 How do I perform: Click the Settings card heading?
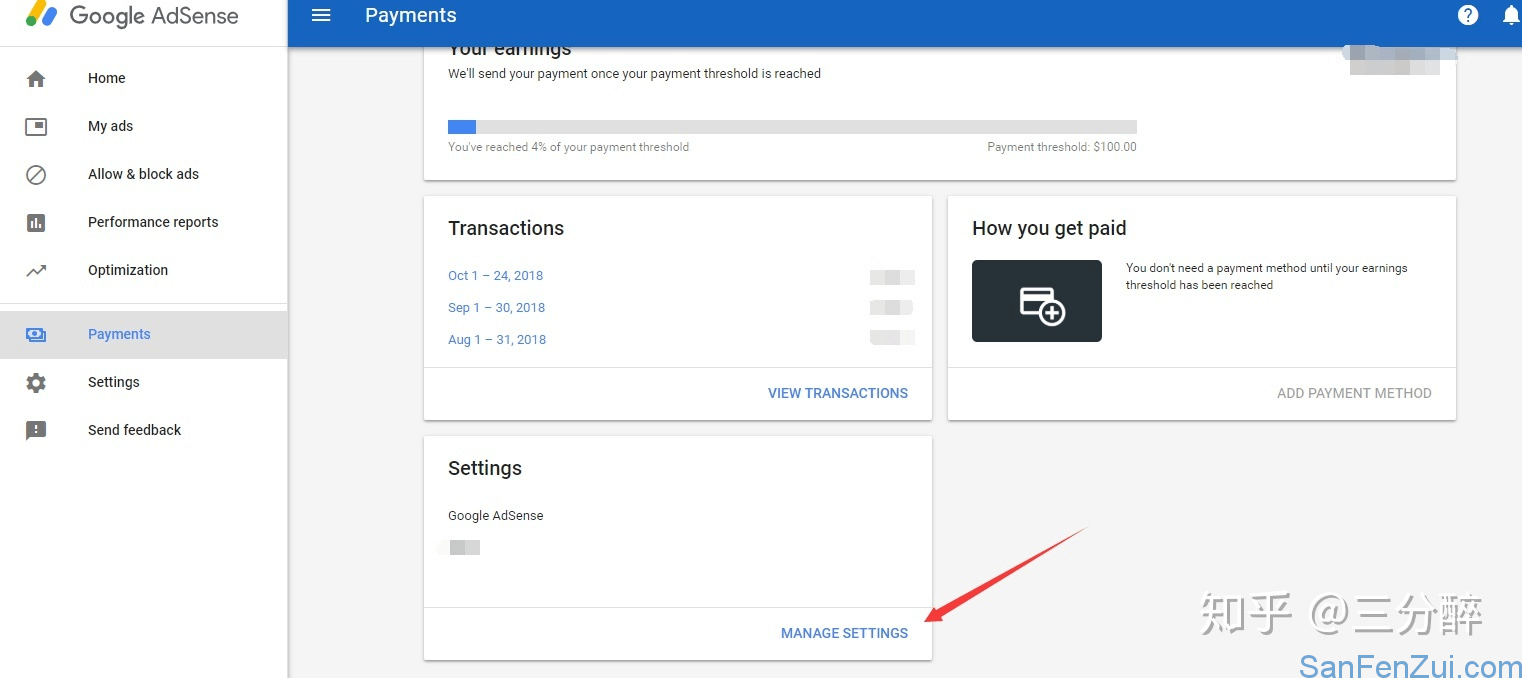pos(485,468)
